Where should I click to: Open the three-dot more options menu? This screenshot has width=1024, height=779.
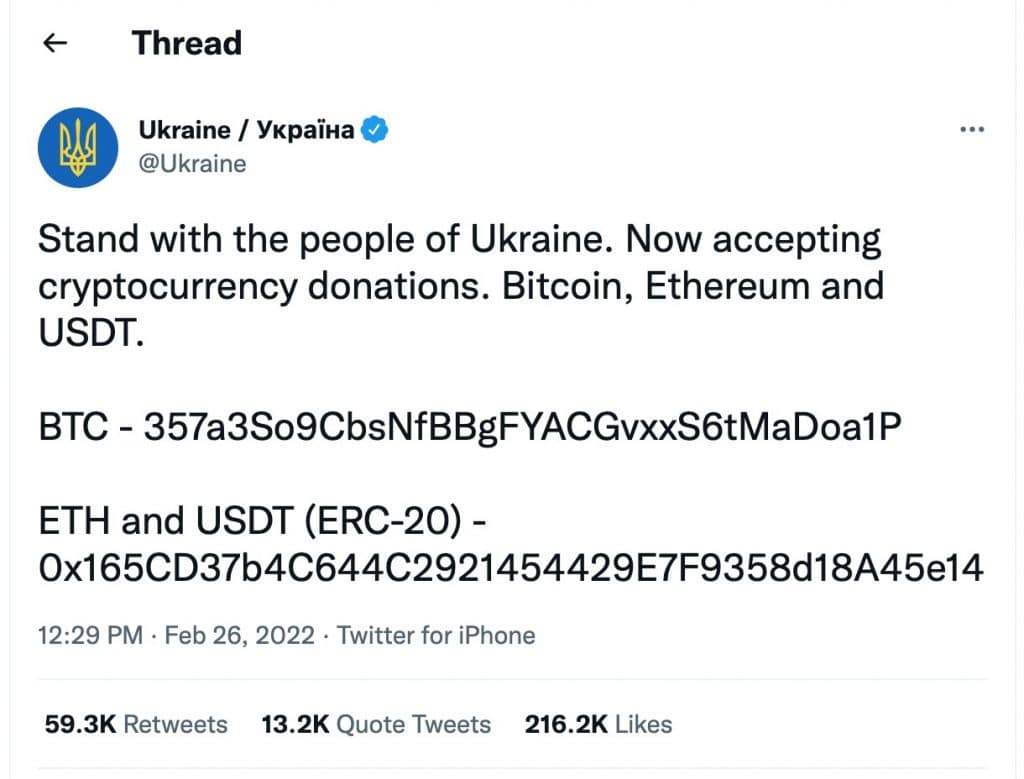972,129
